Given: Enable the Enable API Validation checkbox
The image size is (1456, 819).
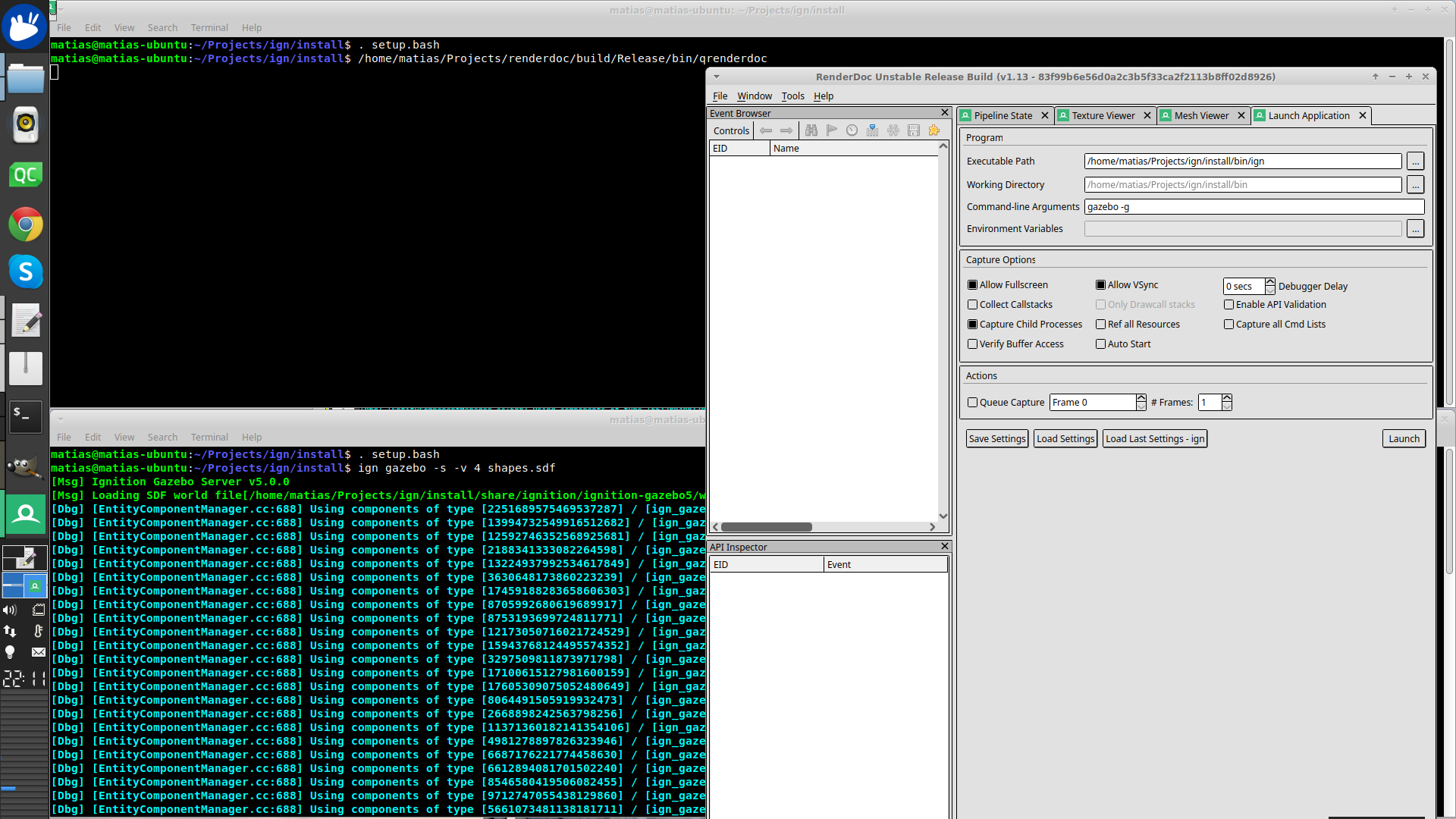Looking at the screenshot, I should coord(1229,305).
